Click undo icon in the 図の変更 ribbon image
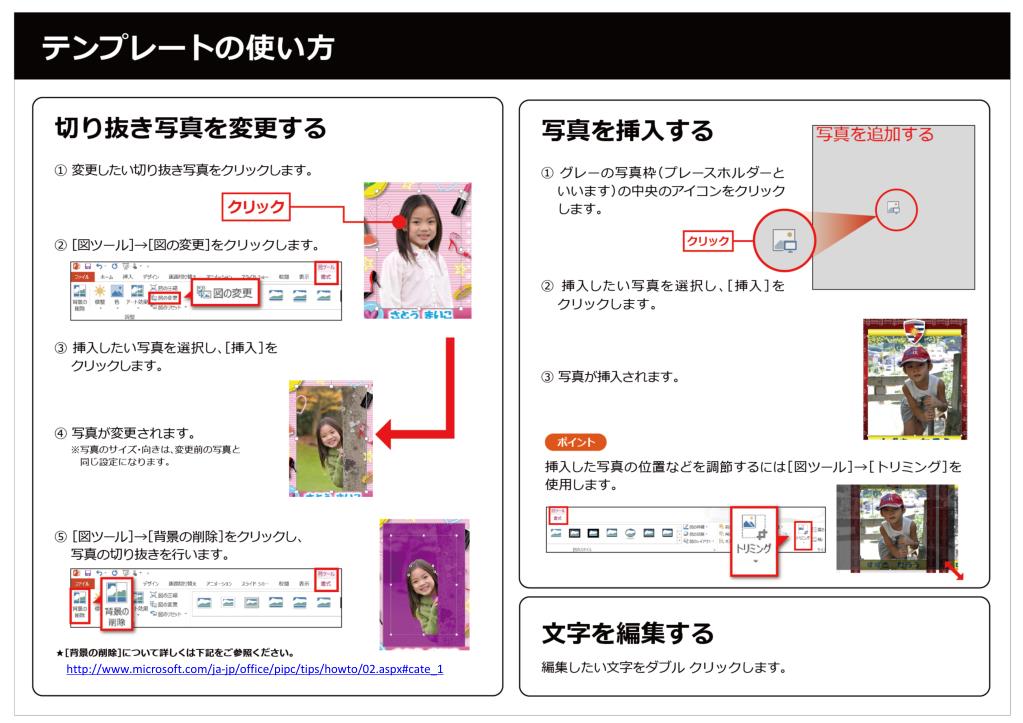This screenshot has height=723, width=1023. [x=99, y=266]
